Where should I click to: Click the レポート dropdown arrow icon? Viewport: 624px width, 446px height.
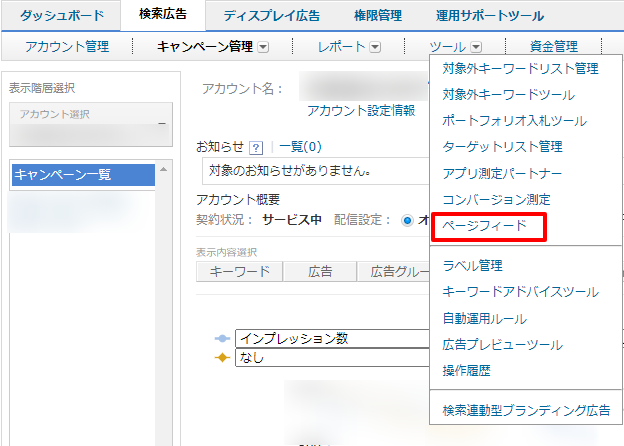pos(375,46)
